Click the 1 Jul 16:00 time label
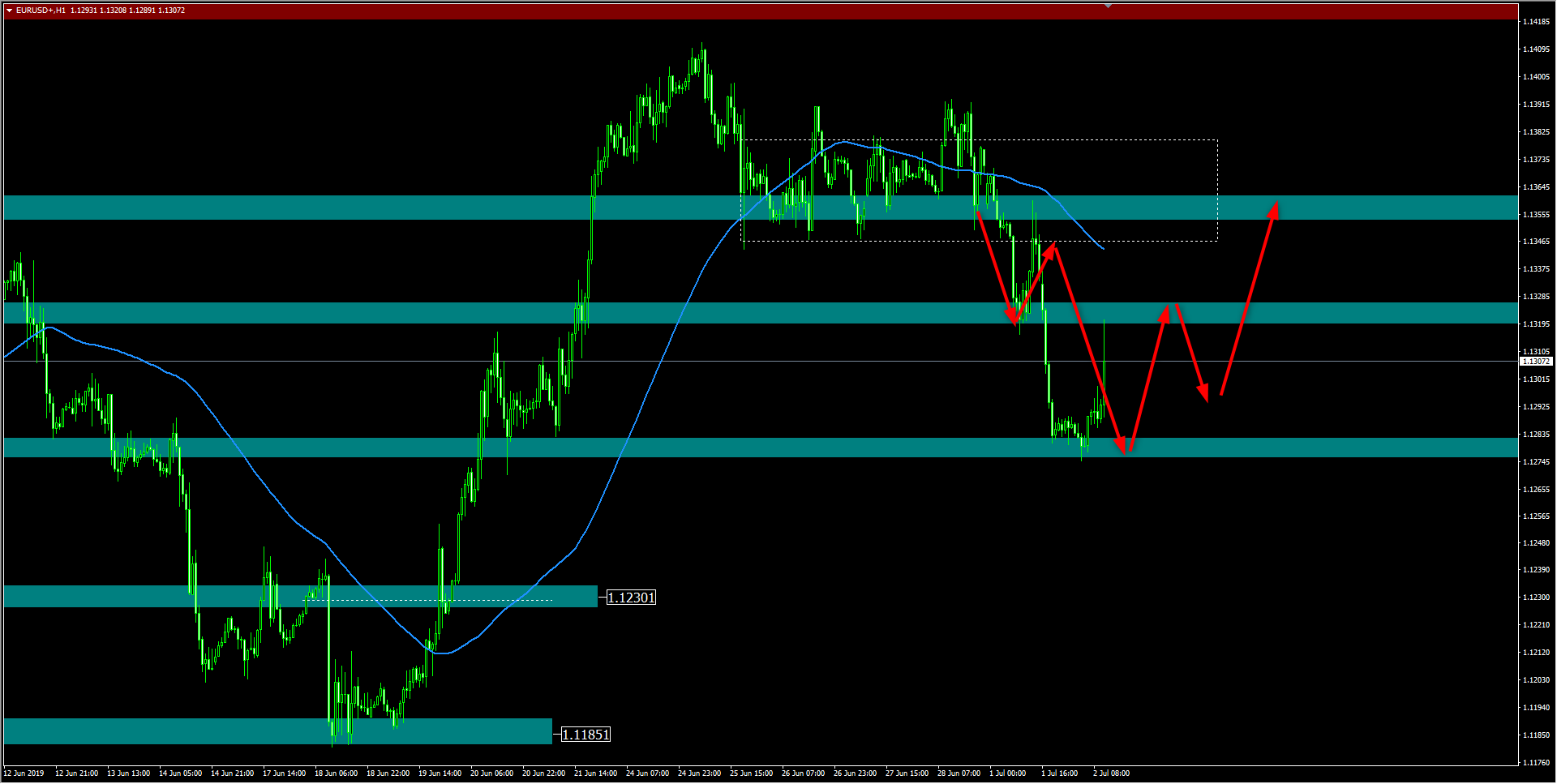The image size is (1557, 784). click(x=1059, y=773)
